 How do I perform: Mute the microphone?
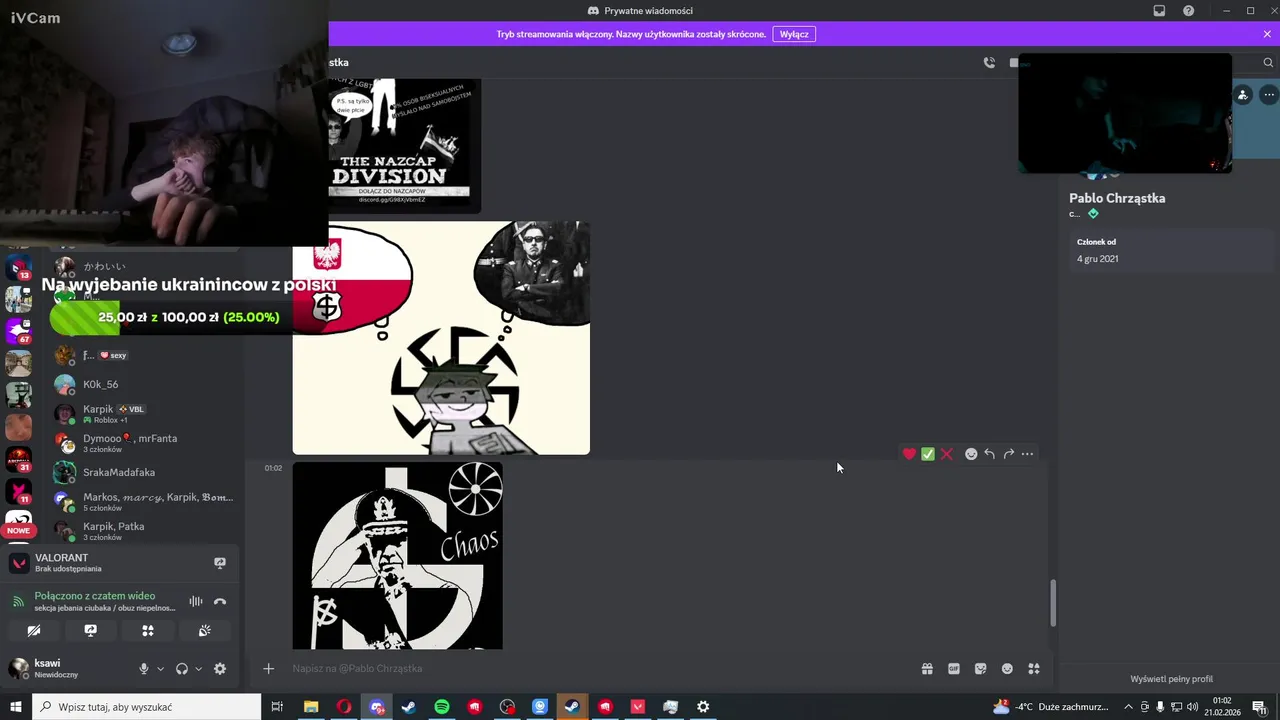pyautogui.click(x=144, y=669)
